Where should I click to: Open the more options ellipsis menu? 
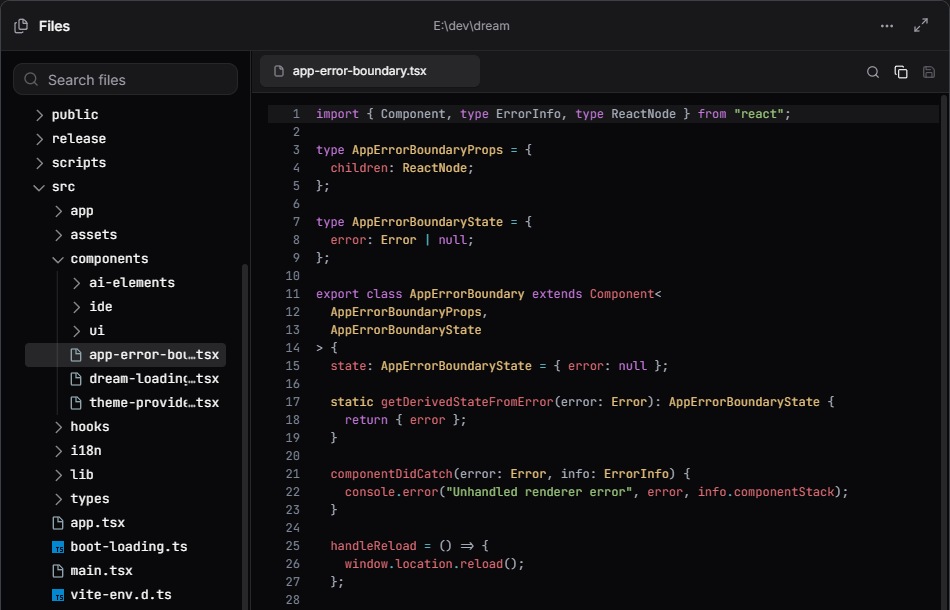click(x=887, y=26)
